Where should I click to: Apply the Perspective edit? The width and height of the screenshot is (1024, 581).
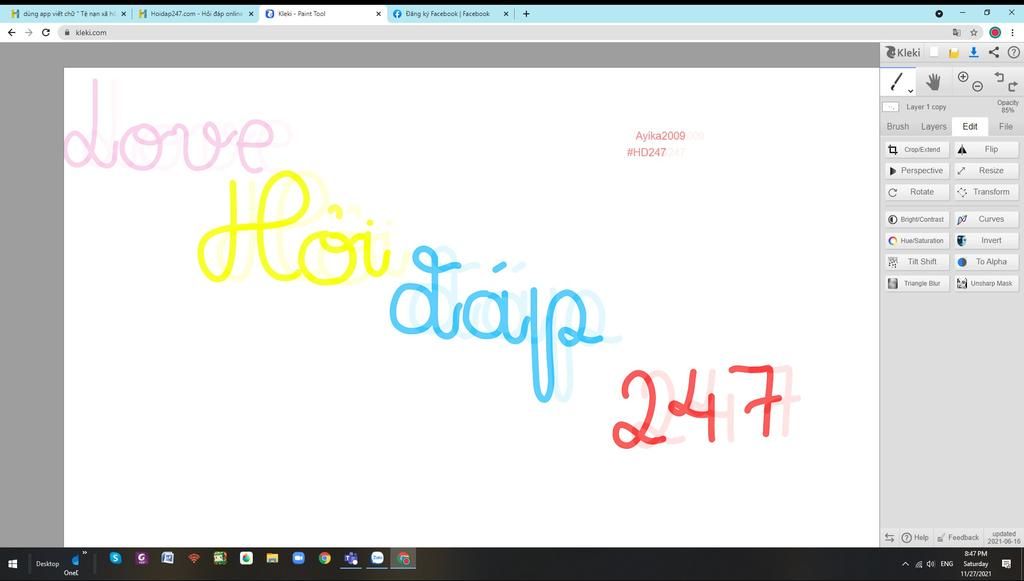click(917, 170)
